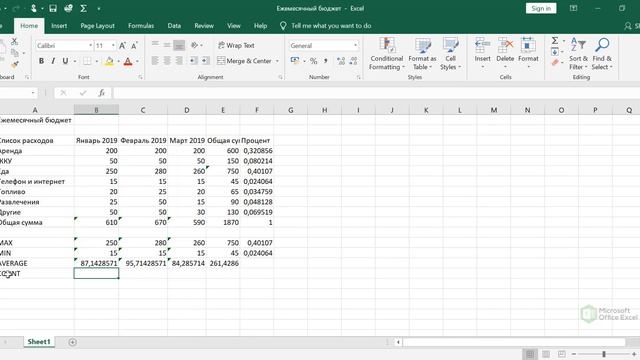Select column G header
640x360 pixels.
point(291,110)
